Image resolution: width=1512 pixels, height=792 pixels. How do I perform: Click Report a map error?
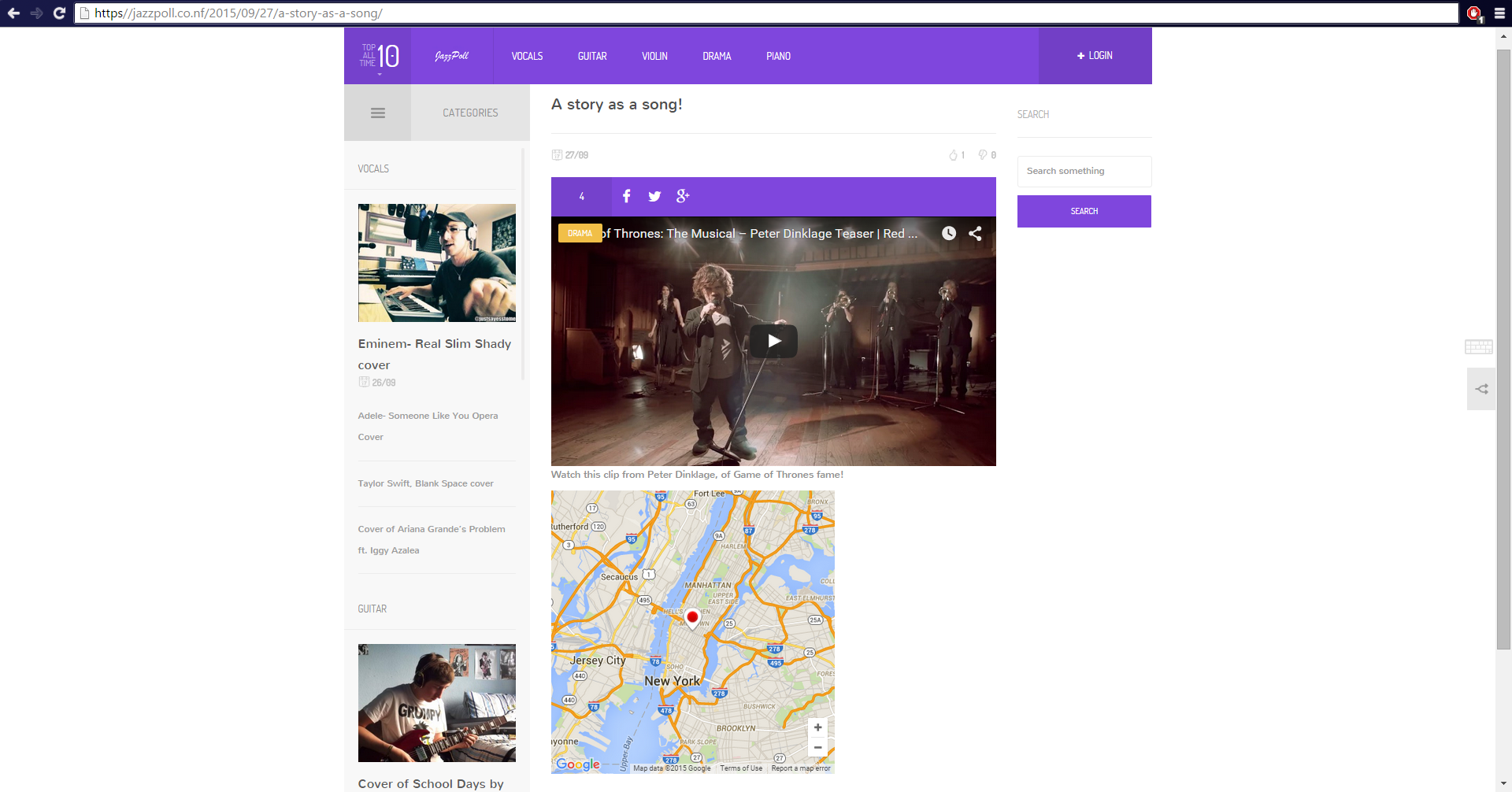(x=801, y=768)
